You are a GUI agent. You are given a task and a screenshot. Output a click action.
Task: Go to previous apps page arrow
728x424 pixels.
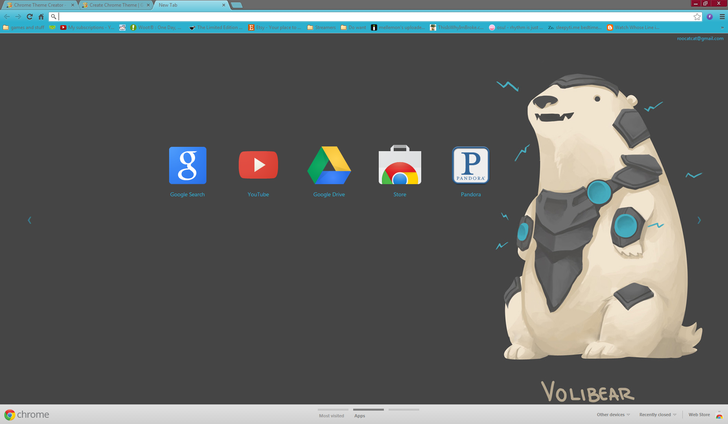click(x=30, y=220)
